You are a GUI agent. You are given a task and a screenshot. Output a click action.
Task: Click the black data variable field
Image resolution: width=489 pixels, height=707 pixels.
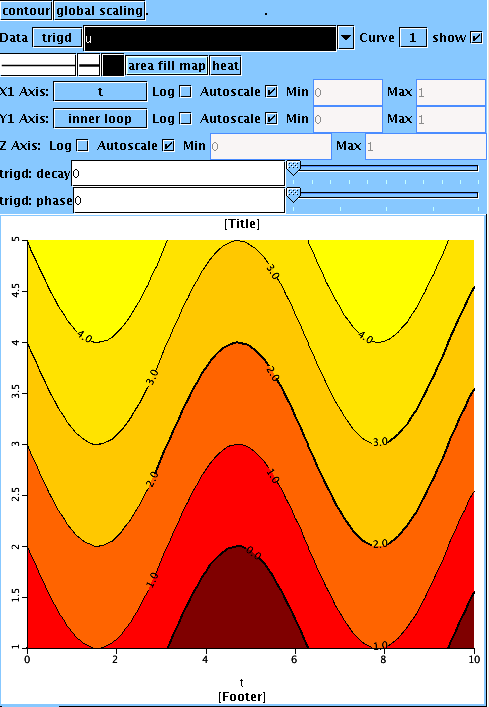pyautogui.click(x=210, y=38)
